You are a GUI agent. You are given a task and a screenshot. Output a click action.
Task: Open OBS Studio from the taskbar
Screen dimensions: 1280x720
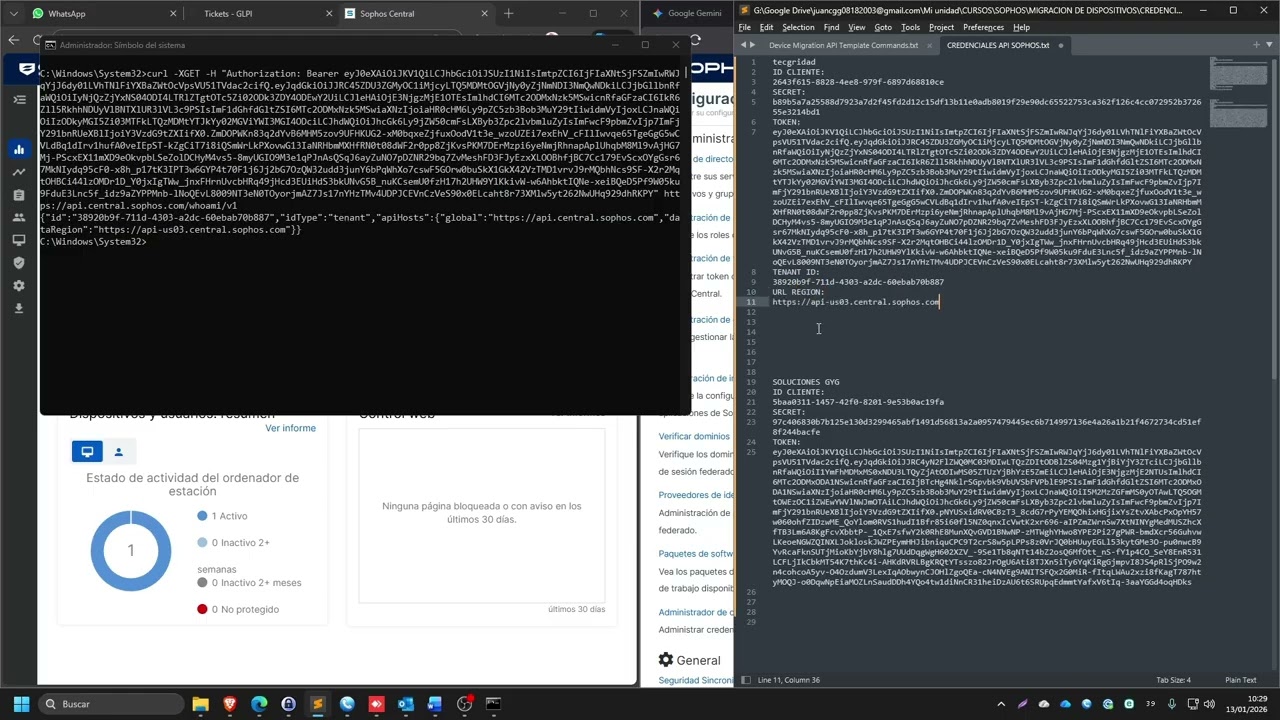point(464,704)
